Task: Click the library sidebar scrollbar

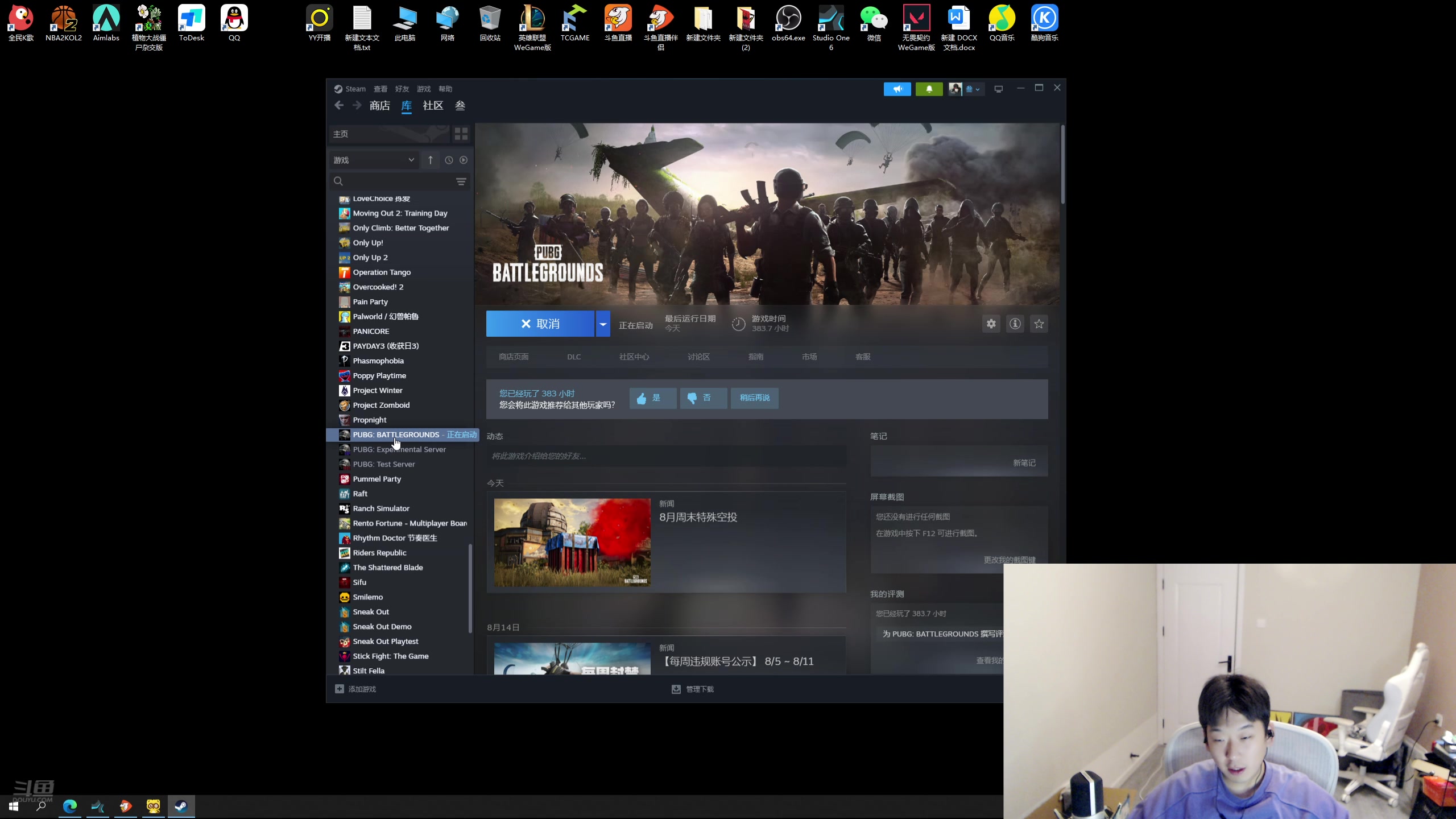Action: coord(470,589)
